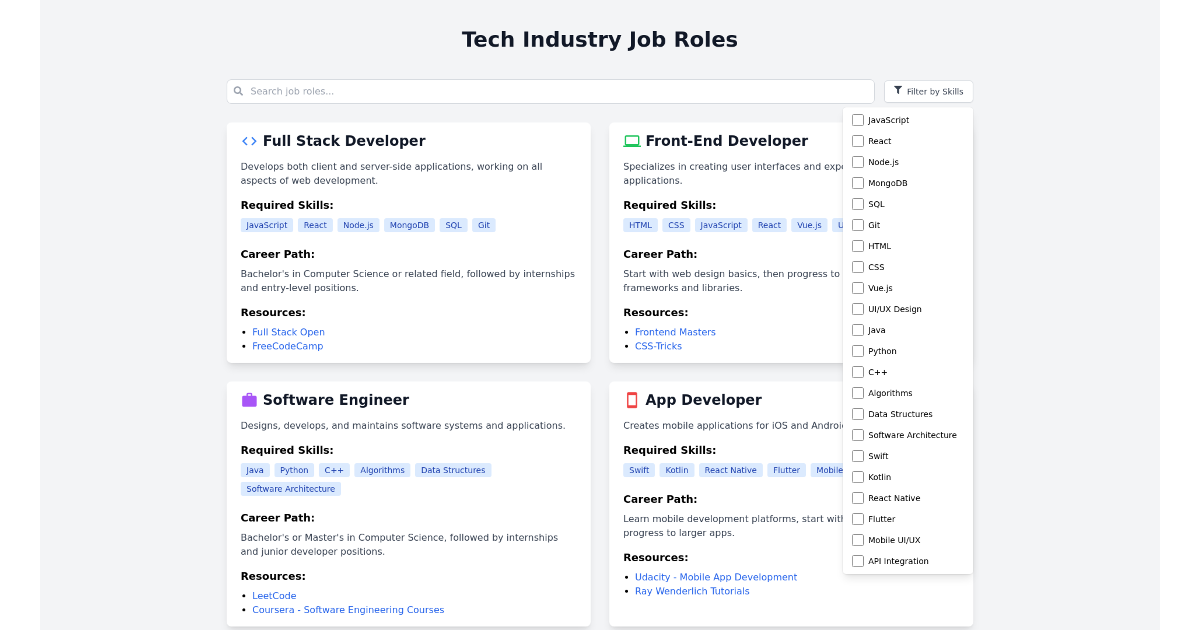This screenshot has width=1200, height=630.
Task: Click the magnifier icon in the search bar
Action: (x=238, y=90)
